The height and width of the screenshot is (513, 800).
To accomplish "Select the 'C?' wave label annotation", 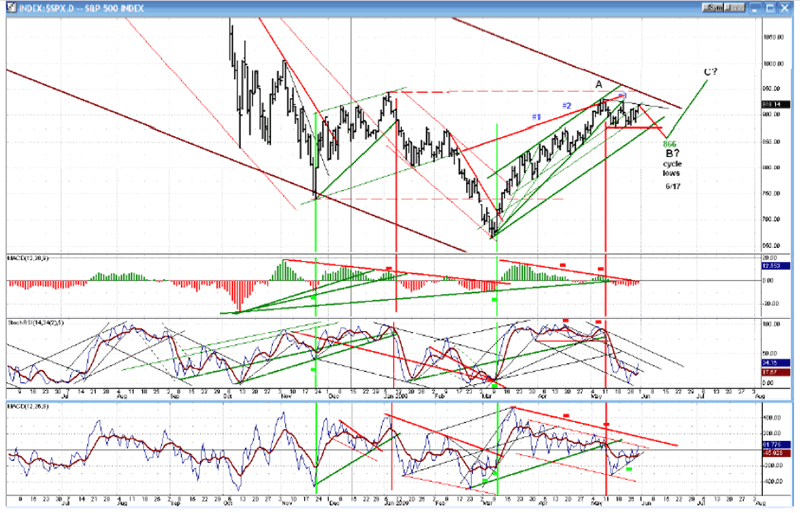I will pos(710,72).
